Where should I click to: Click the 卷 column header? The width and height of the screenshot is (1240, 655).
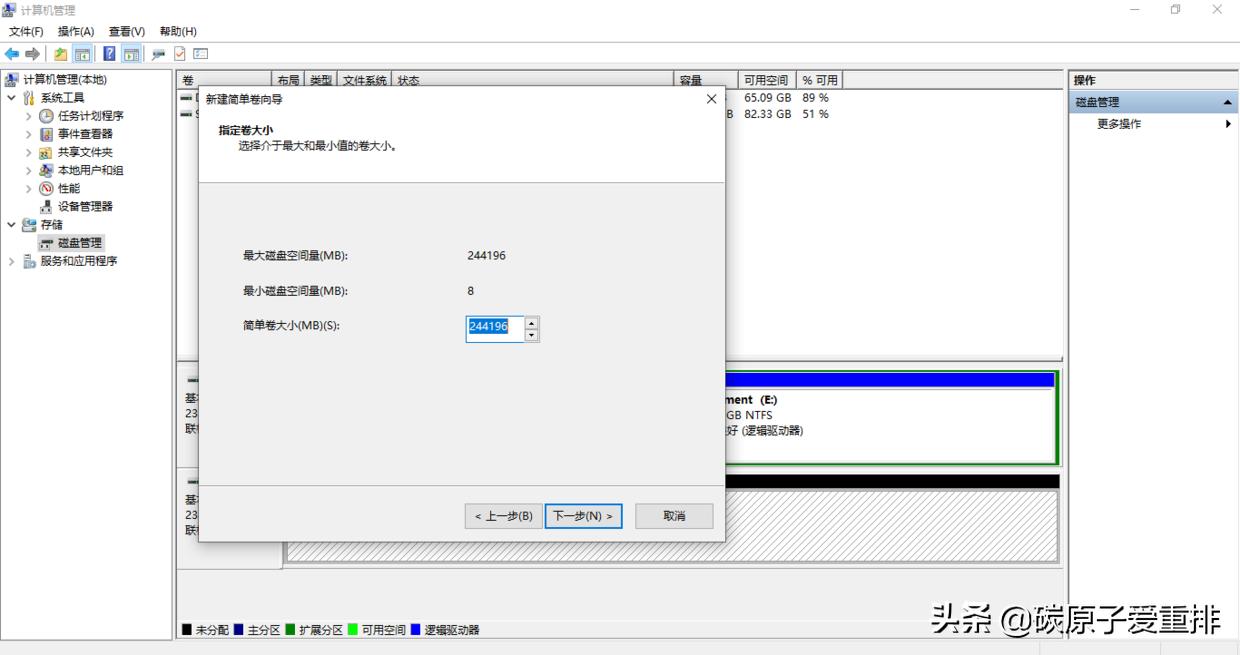point(225,80)
